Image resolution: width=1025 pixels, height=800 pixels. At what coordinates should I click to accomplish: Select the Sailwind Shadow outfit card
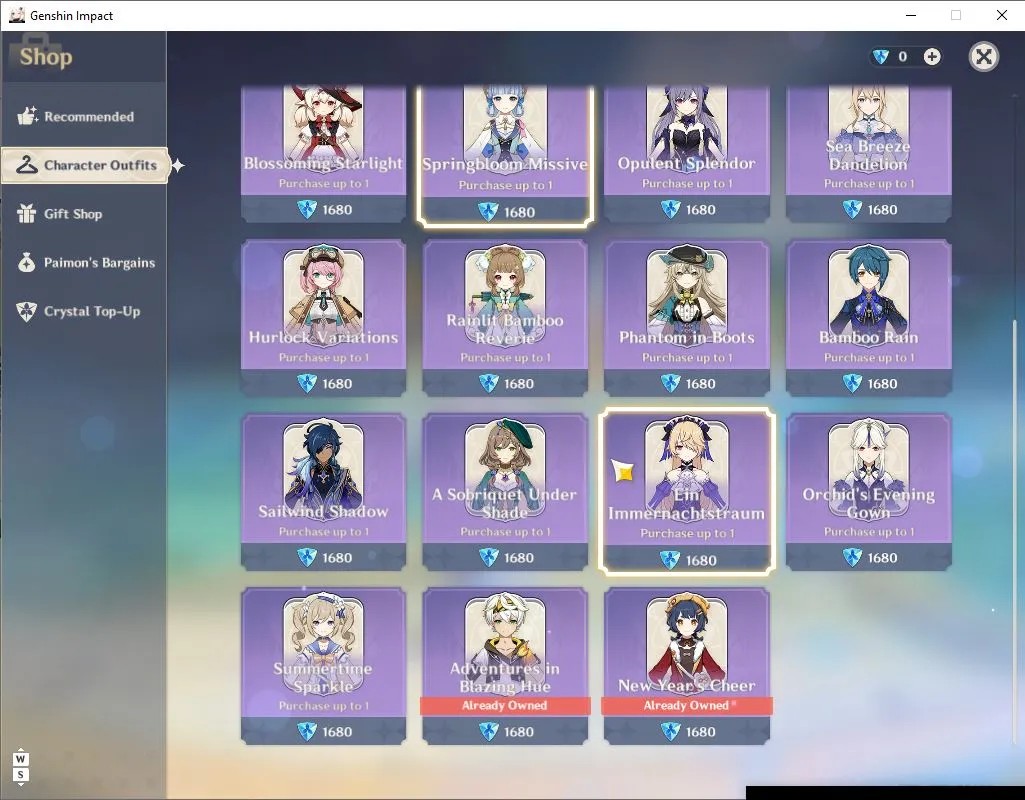point(324,492)
